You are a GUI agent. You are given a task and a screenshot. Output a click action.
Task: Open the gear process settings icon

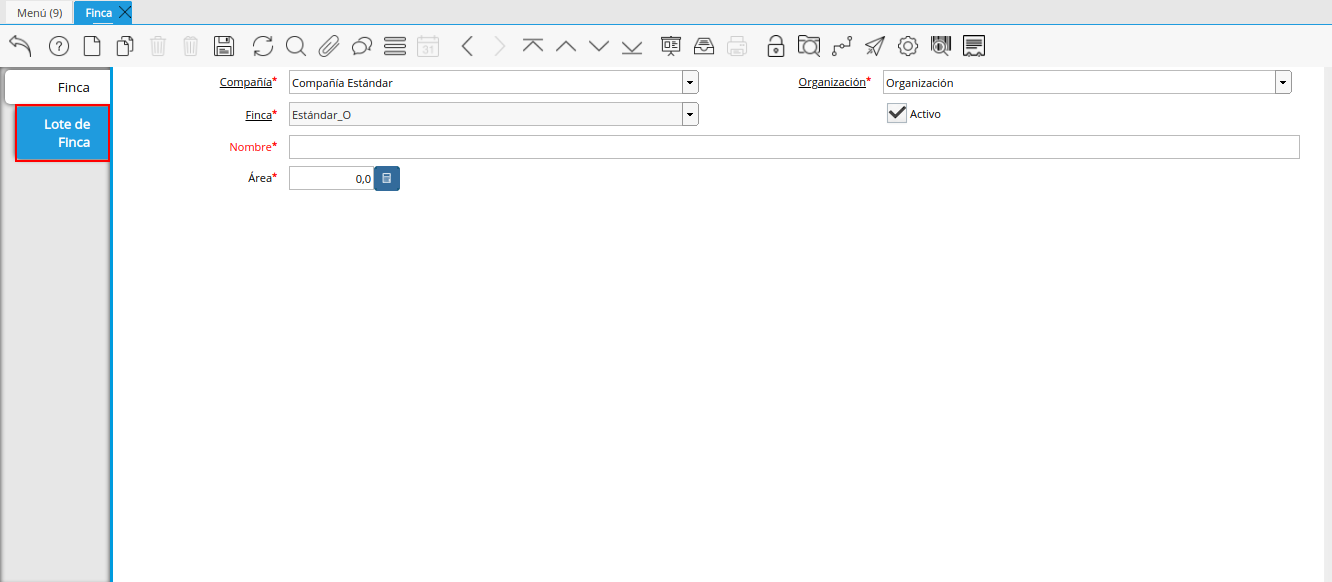[x=908, y=46]
